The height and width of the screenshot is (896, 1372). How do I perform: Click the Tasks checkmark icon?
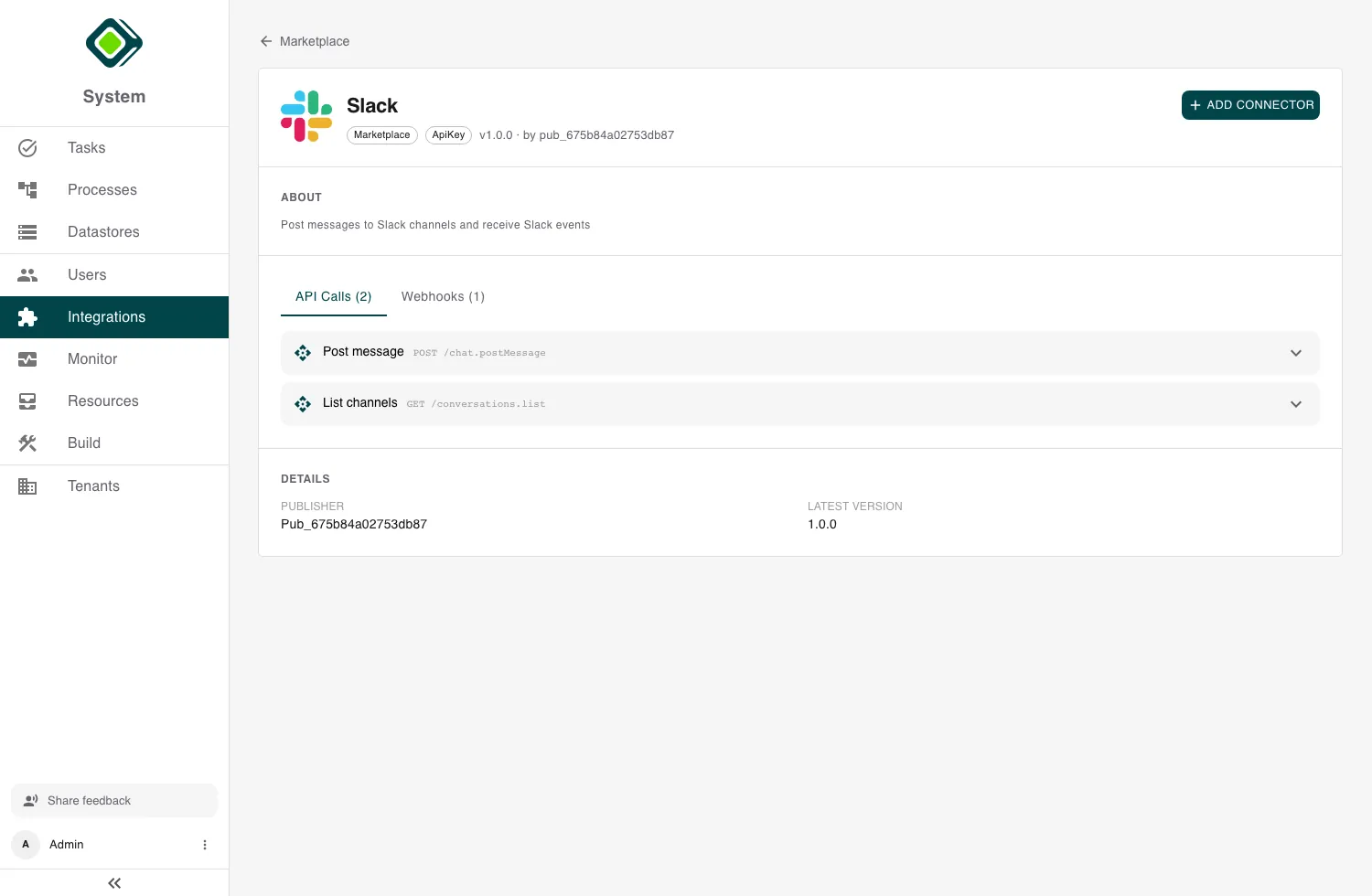(x=27, y=148)
